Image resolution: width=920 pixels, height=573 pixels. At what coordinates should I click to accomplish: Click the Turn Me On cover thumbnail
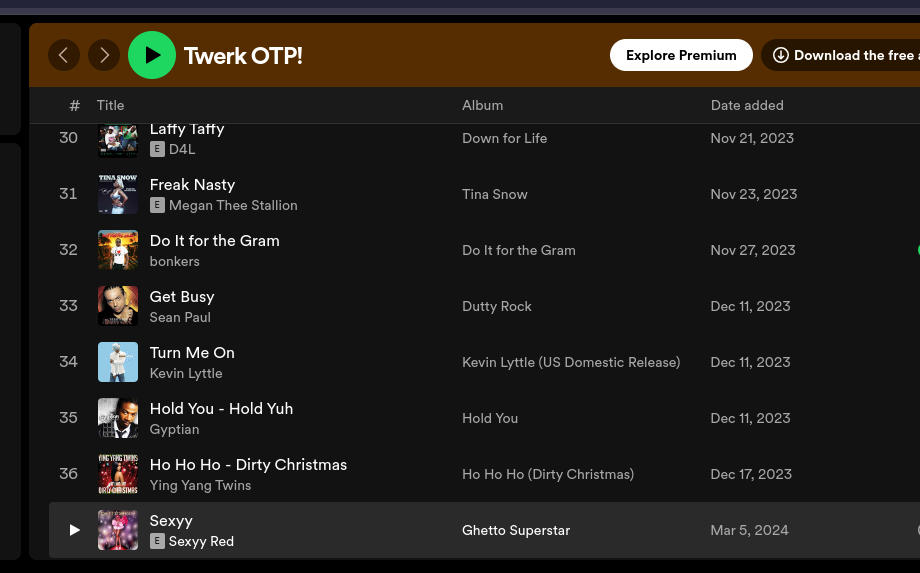tap(118, 362)
